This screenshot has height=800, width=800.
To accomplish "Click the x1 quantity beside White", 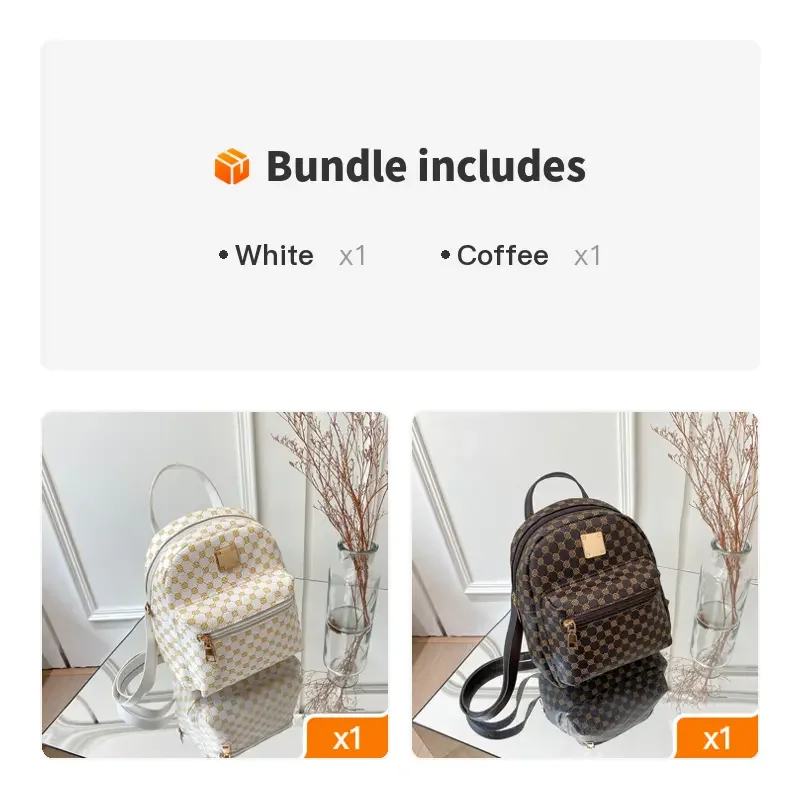I will click(353, 256).
